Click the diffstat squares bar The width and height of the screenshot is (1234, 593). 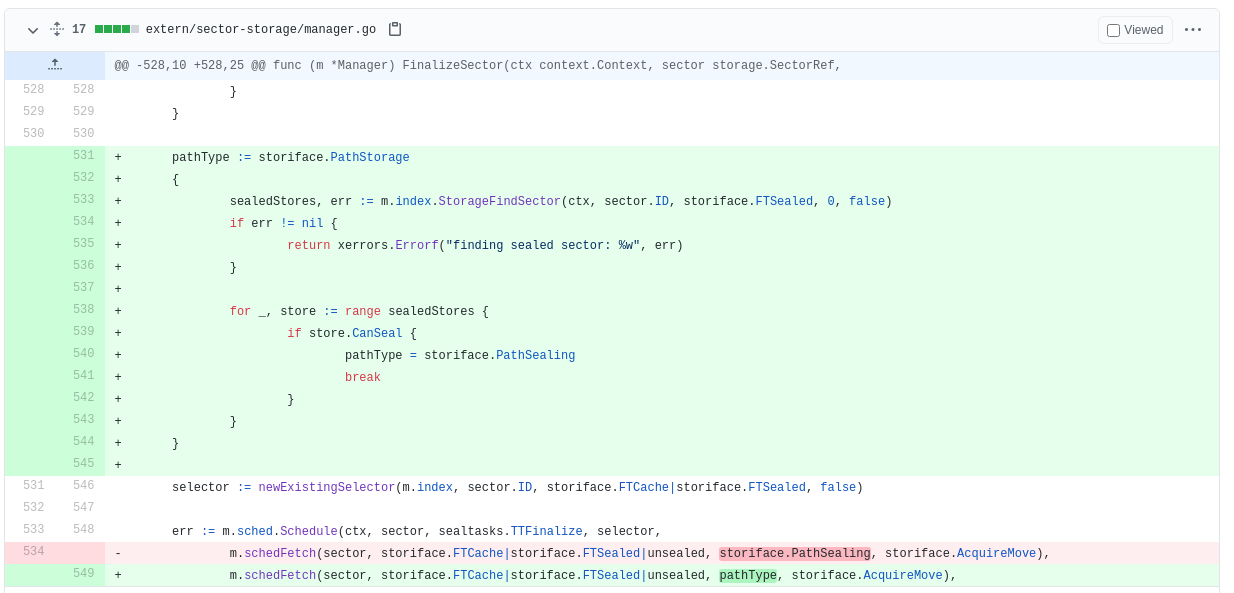pos(117,30)
